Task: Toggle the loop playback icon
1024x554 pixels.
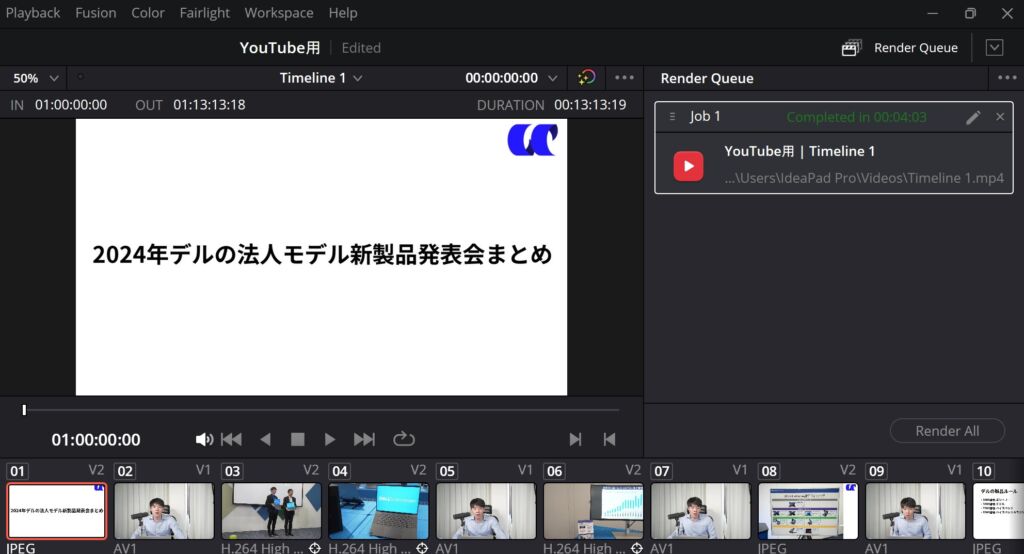Action: click(404, 438)
